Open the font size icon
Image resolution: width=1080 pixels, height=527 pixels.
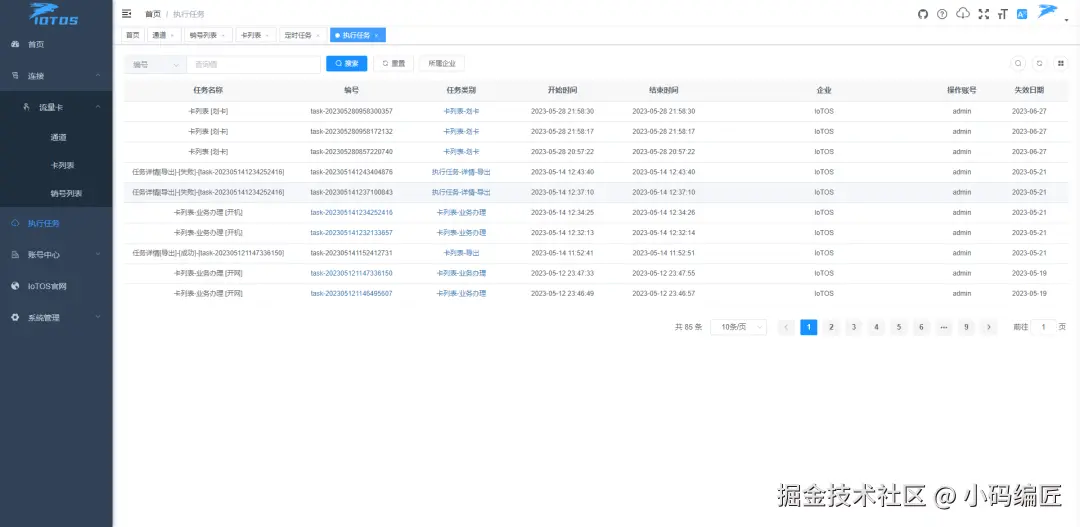[1003, 14]
